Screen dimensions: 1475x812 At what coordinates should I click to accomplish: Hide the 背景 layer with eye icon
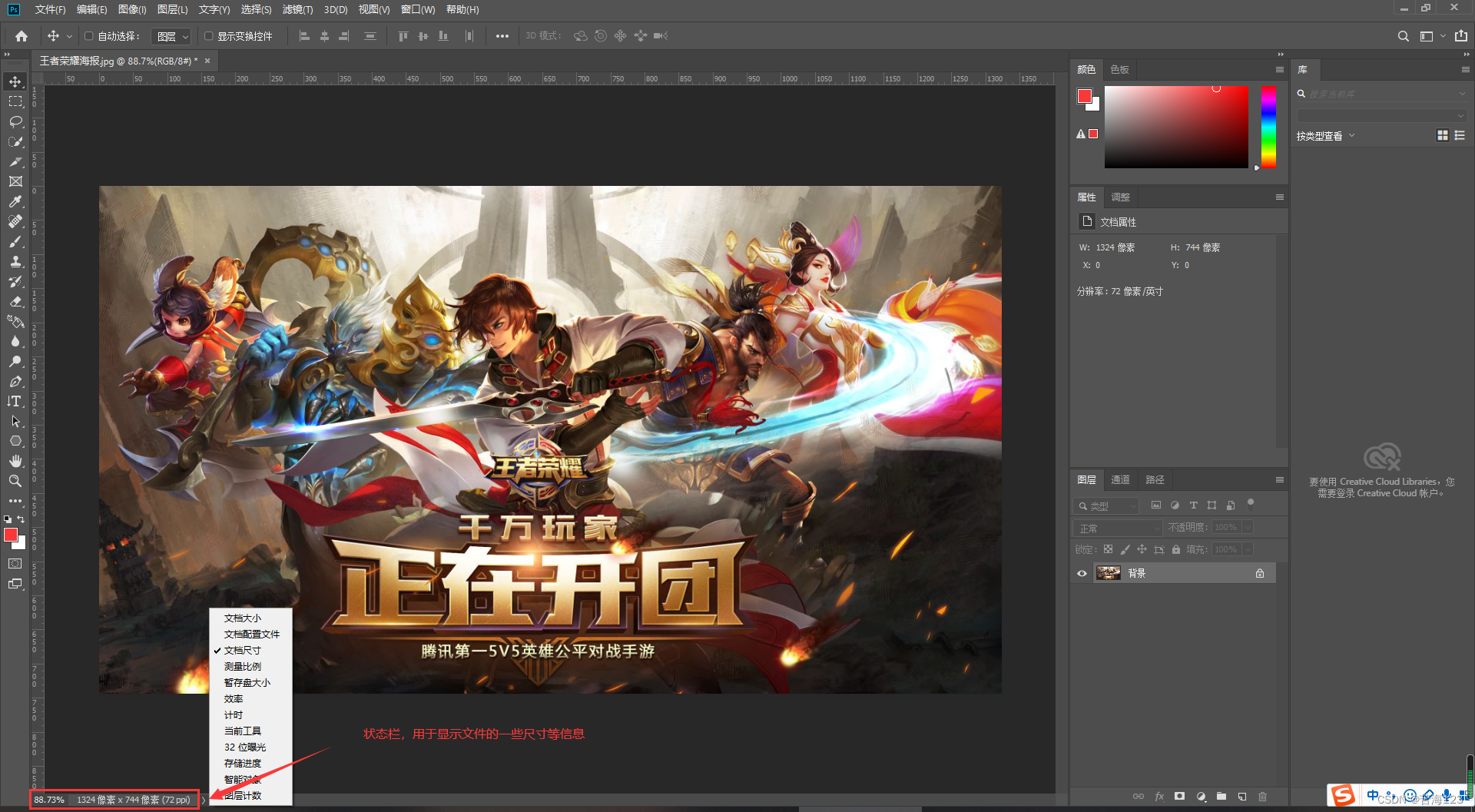[1082, 573]
